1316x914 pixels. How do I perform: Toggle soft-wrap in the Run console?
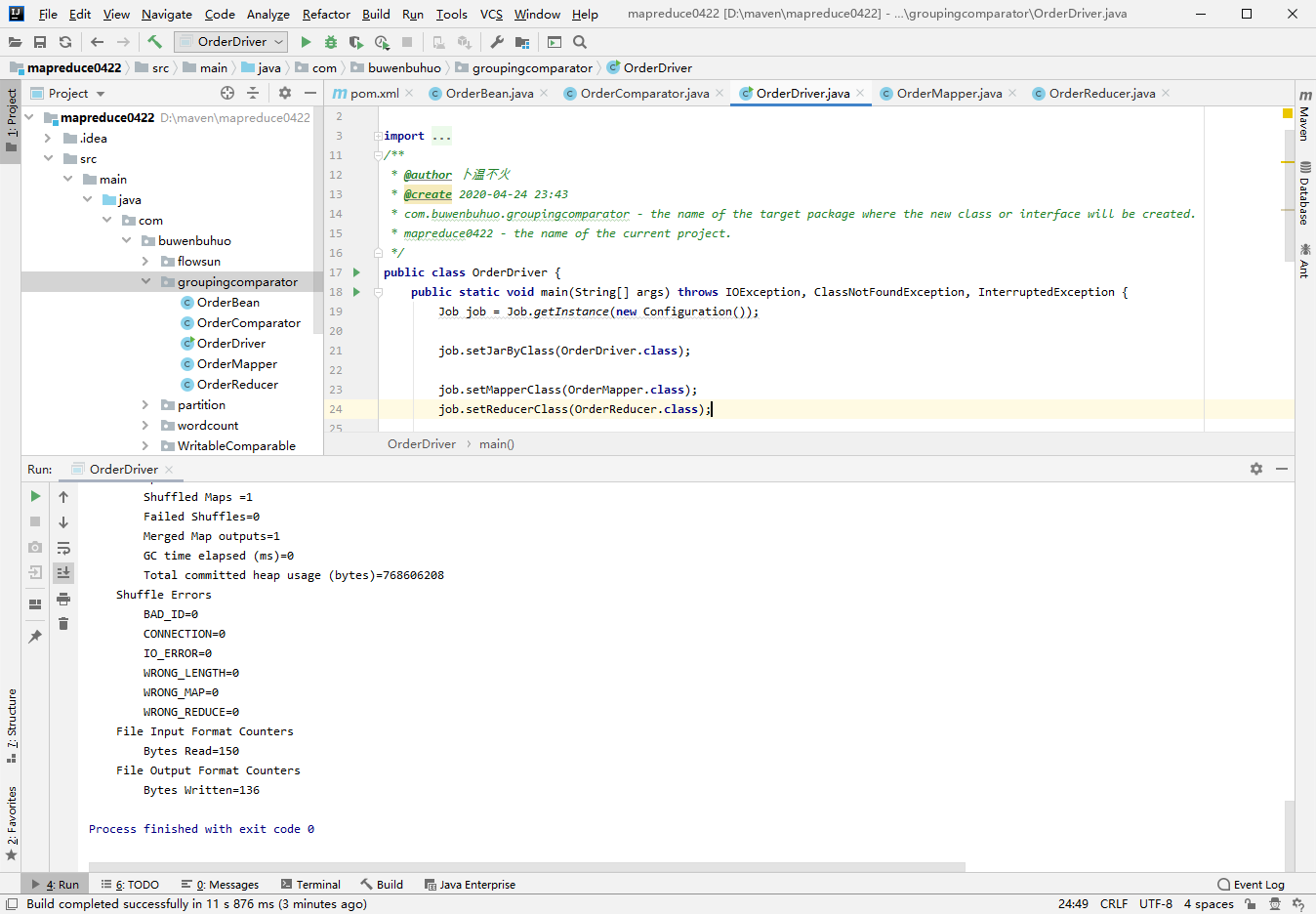[63, 547]
